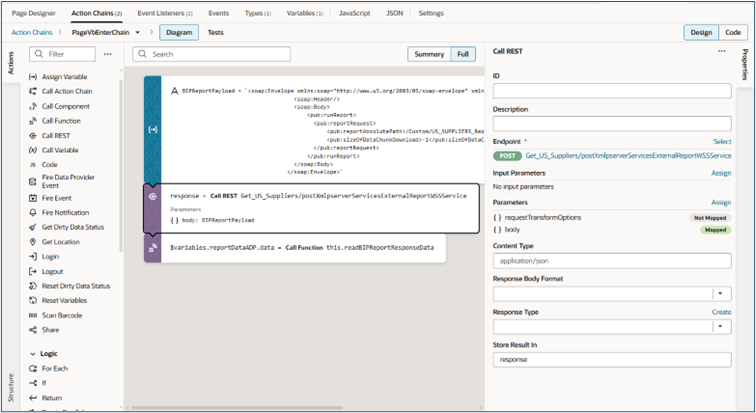Switch the editor to Design mode
The height and width of the screenshot is (413, 756).
pos(702,32)
